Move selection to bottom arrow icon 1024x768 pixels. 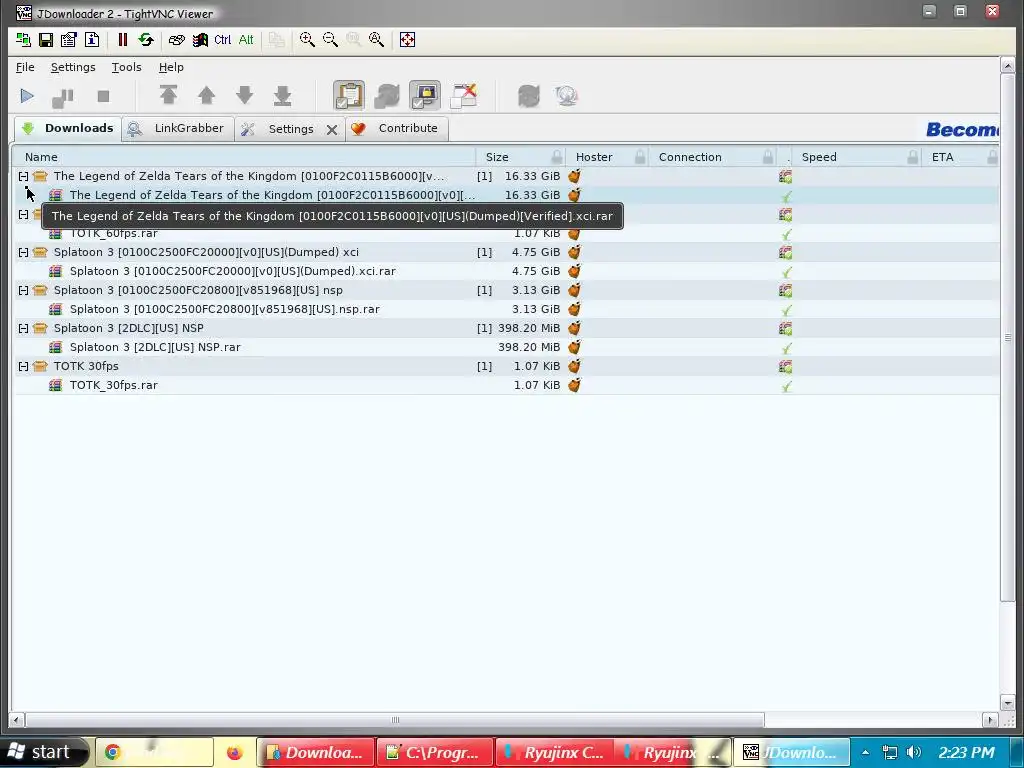click(282, 95)
